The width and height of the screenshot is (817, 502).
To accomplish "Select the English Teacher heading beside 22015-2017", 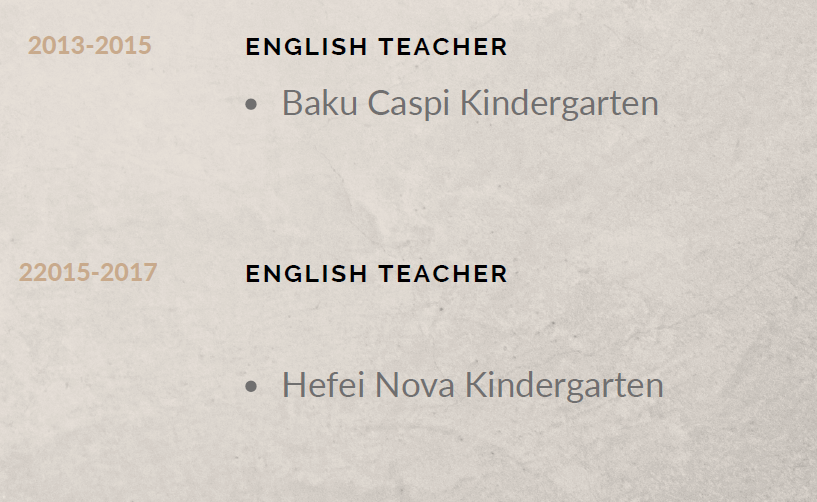I will 376,273.
